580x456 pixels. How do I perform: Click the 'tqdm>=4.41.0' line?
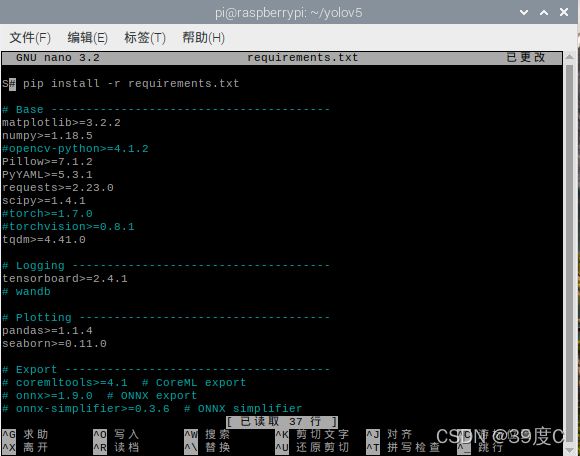click(44, 240)
